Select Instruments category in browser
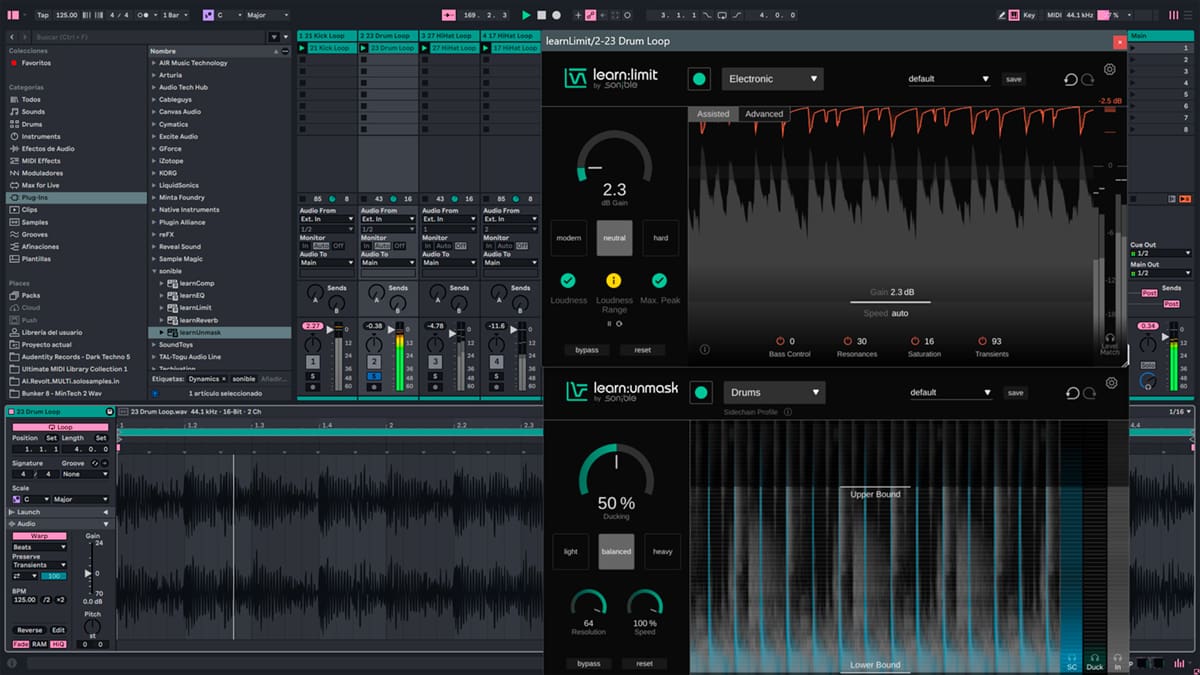 pyautogui.click(x=41, y=136)
